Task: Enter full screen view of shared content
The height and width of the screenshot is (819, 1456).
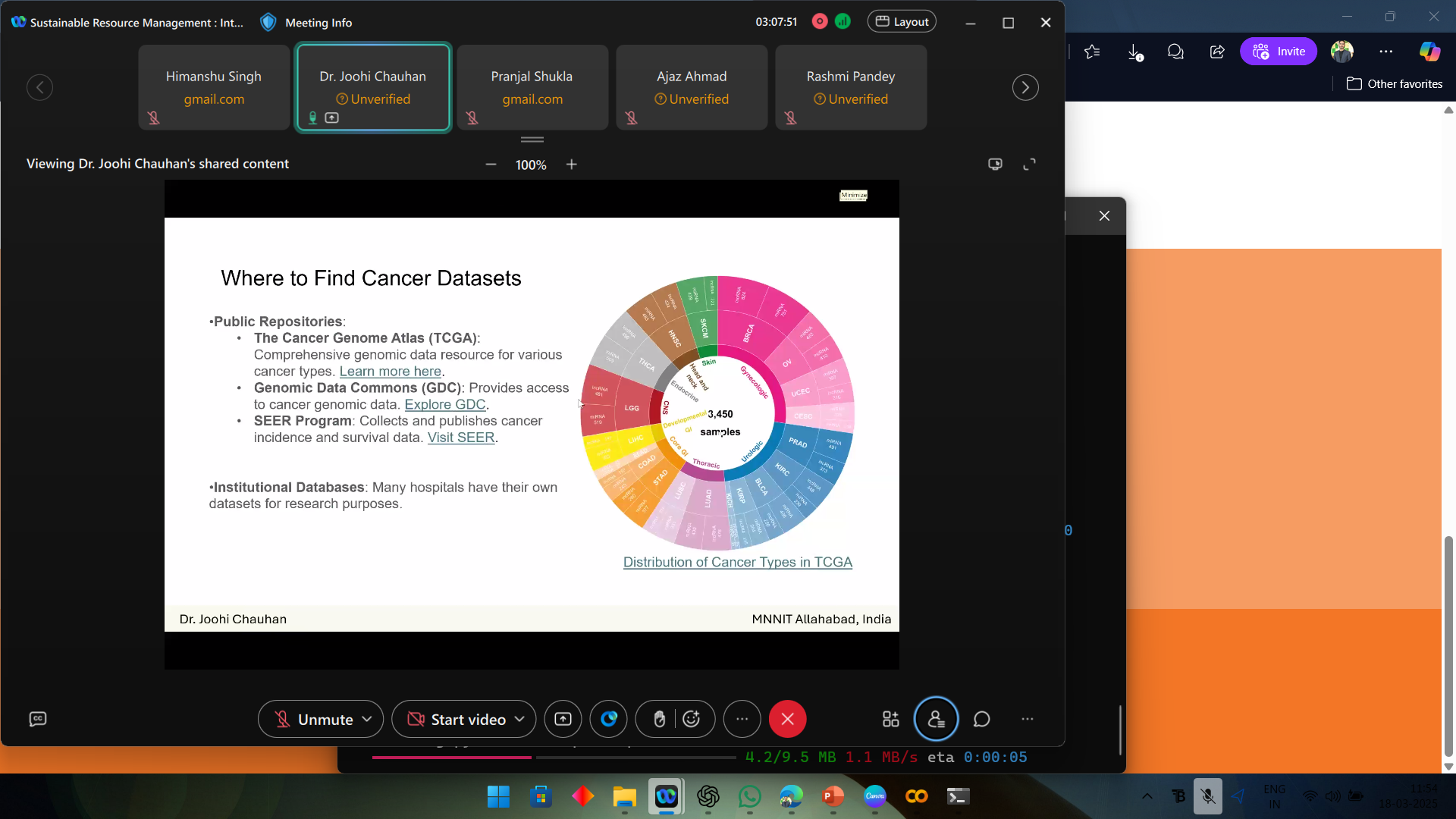Action: (x=1029, y=165)
